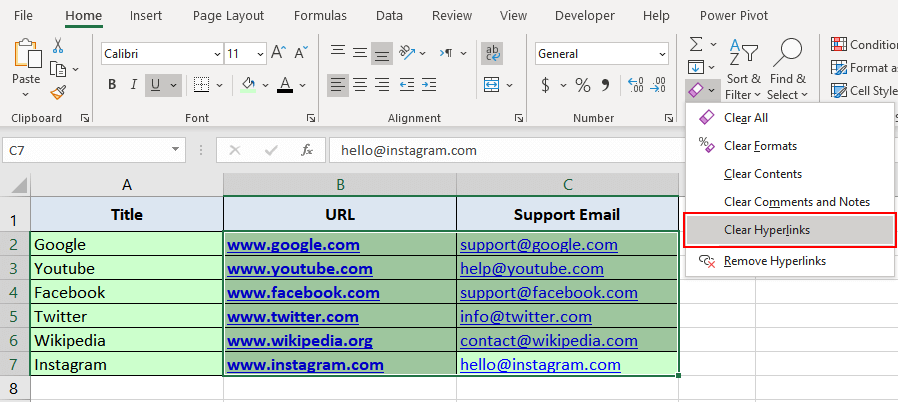This screenshot has width=898, height=402.
Task: Open Sort & Filter menu
Action: (743, 70)
